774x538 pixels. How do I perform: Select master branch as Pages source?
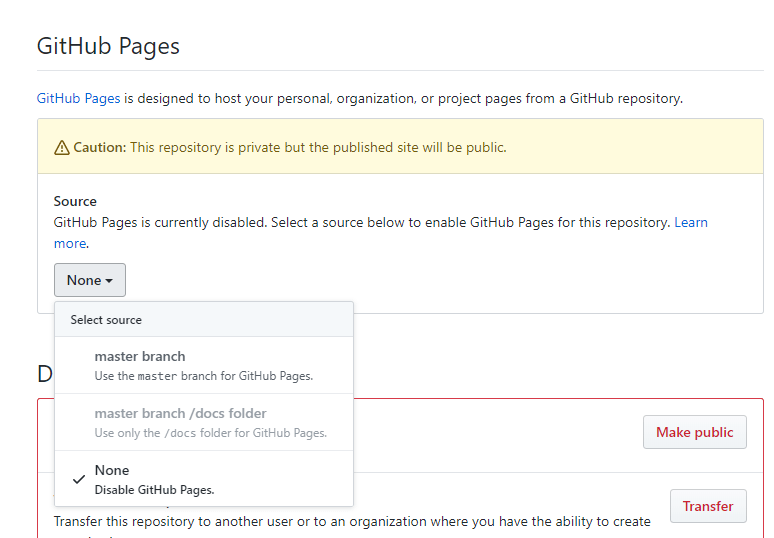(x=204, y=365)
